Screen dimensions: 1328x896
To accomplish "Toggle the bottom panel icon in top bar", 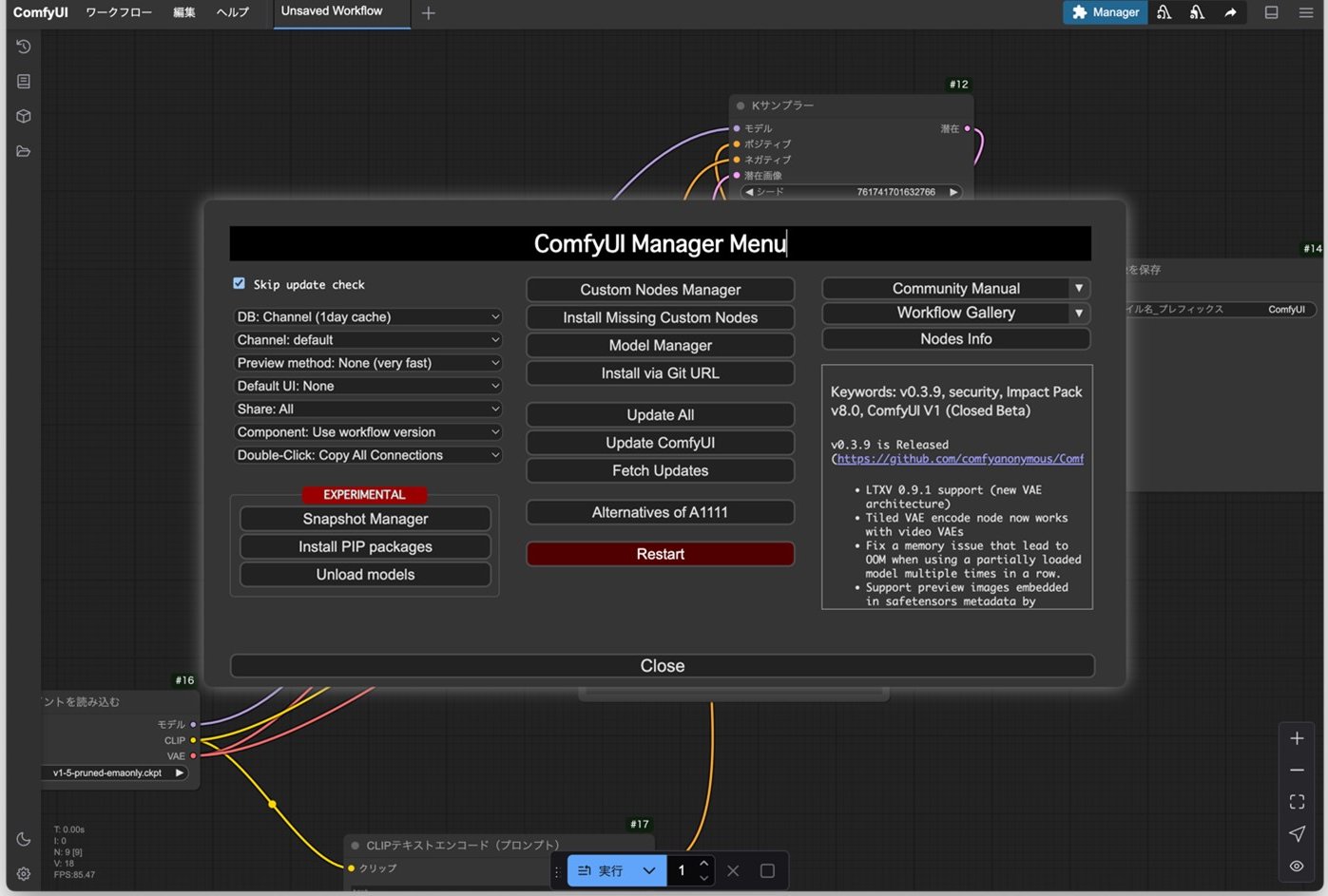I will click(1271, 12).
